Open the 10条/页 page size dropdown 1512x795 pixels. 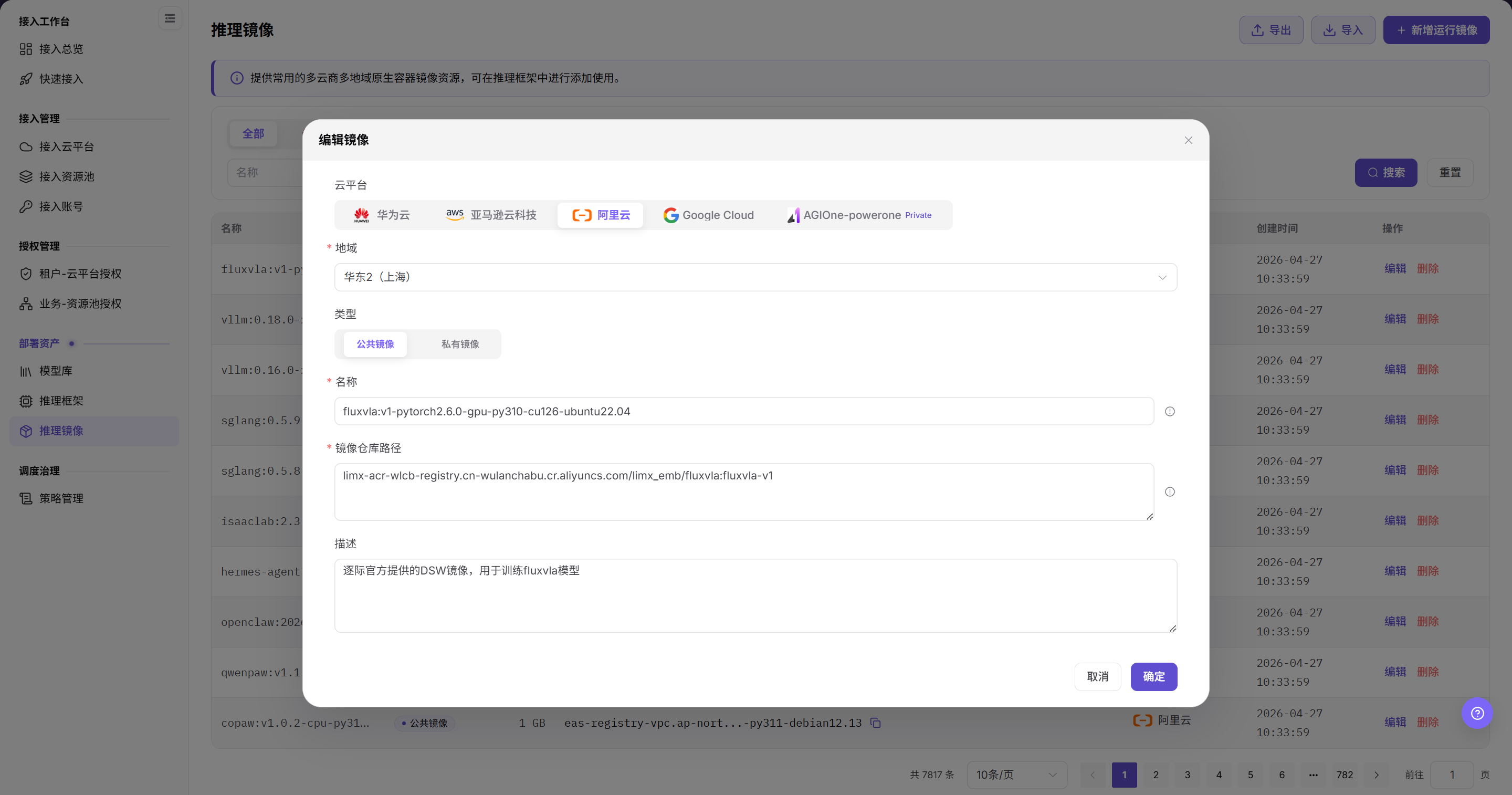[1016, 775]
